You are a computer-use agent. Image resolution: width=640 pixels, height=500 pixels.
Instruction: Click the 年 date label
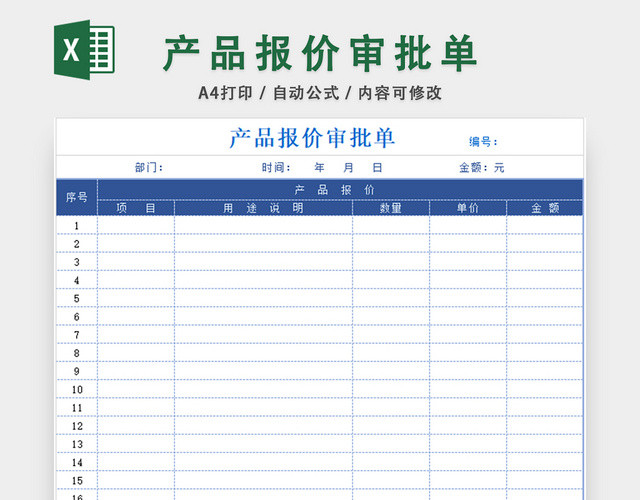coord(319,167)
